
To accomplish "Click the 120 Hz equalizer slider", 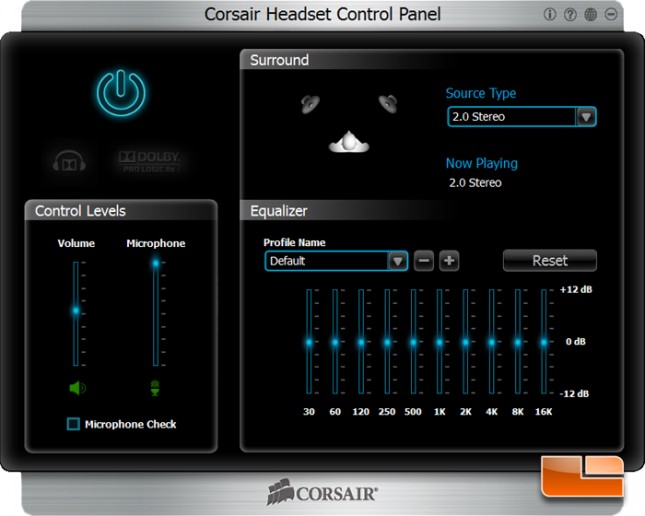I will click(361, 342).
